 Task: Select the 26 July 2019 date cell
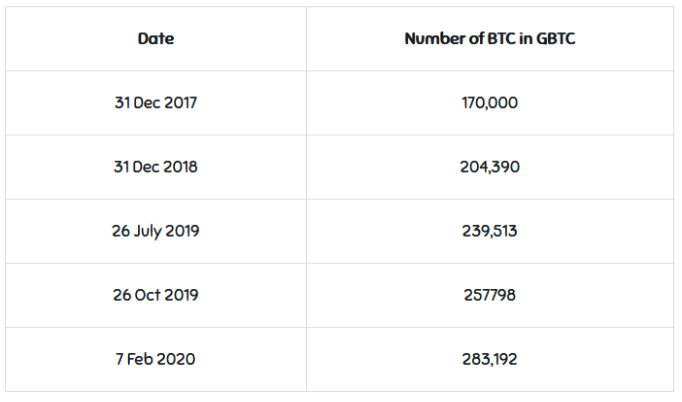point(156,231)
